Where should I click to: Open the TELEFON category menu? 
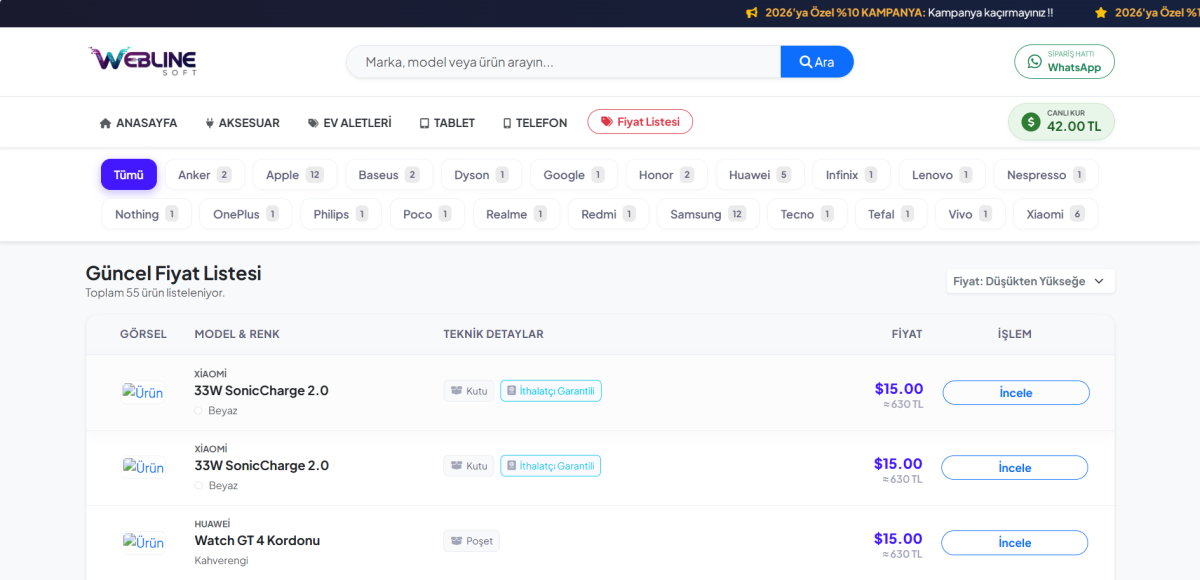tap(534, 123)
